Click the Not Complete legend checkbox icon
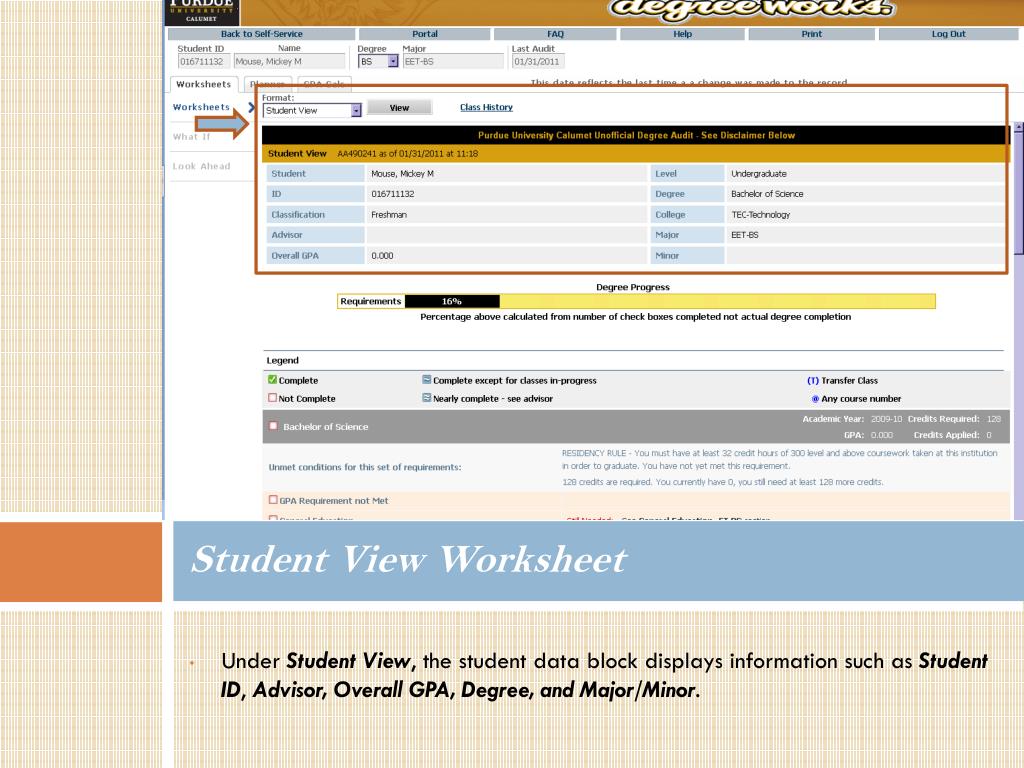1024x768 pixels. [x=272, y=398]
